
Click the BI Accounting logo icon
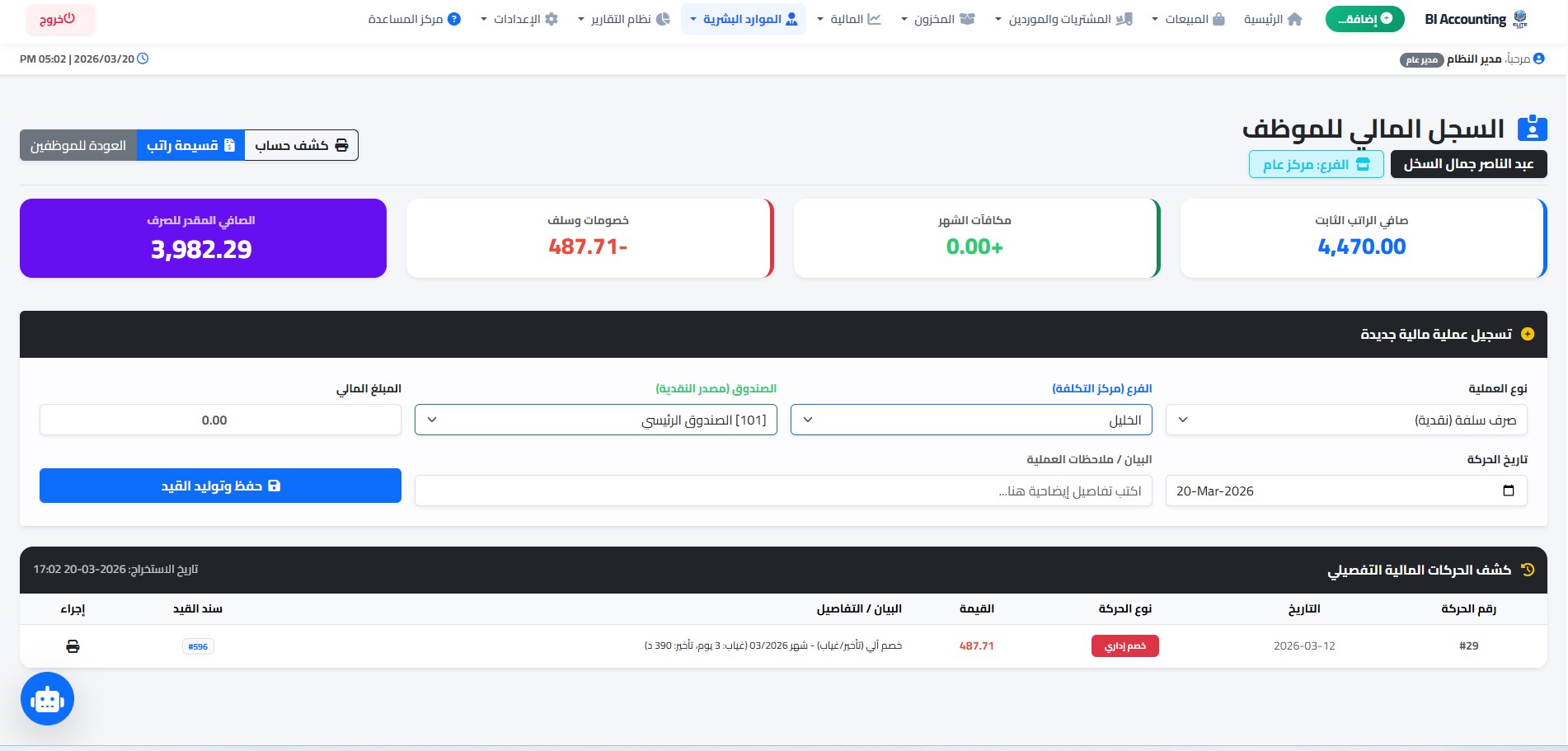1521,18
